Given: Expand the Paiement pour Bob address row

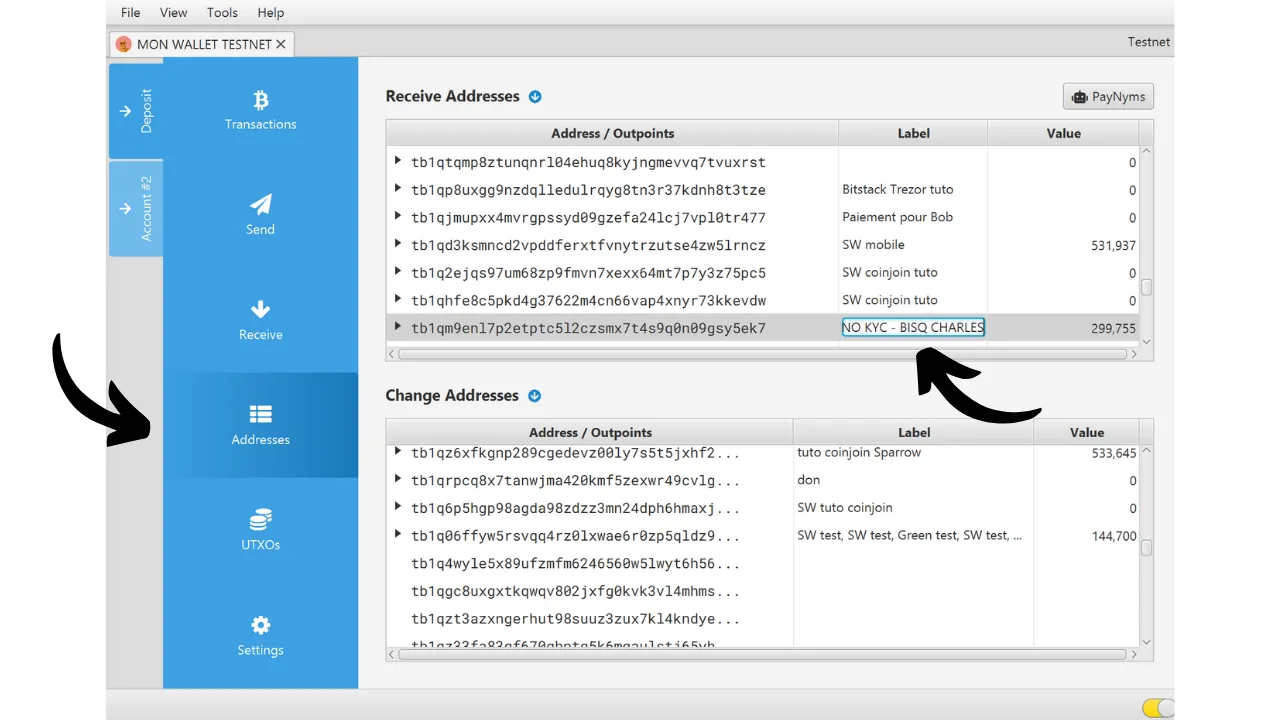Looking at the screenshot, I should coord(398,217).
